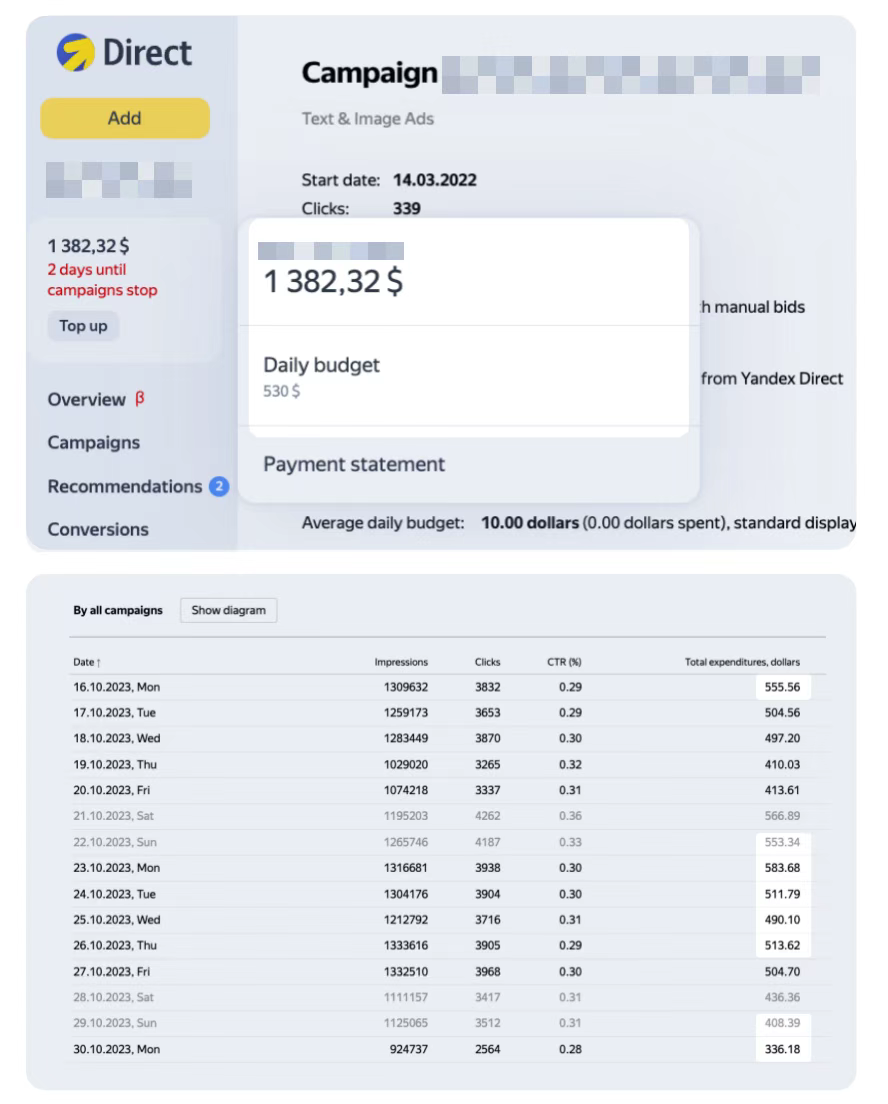Viewport: 888px width, 1104px height.
Task: Click the 28.10.2023, Sat date row
Action: 447,998
